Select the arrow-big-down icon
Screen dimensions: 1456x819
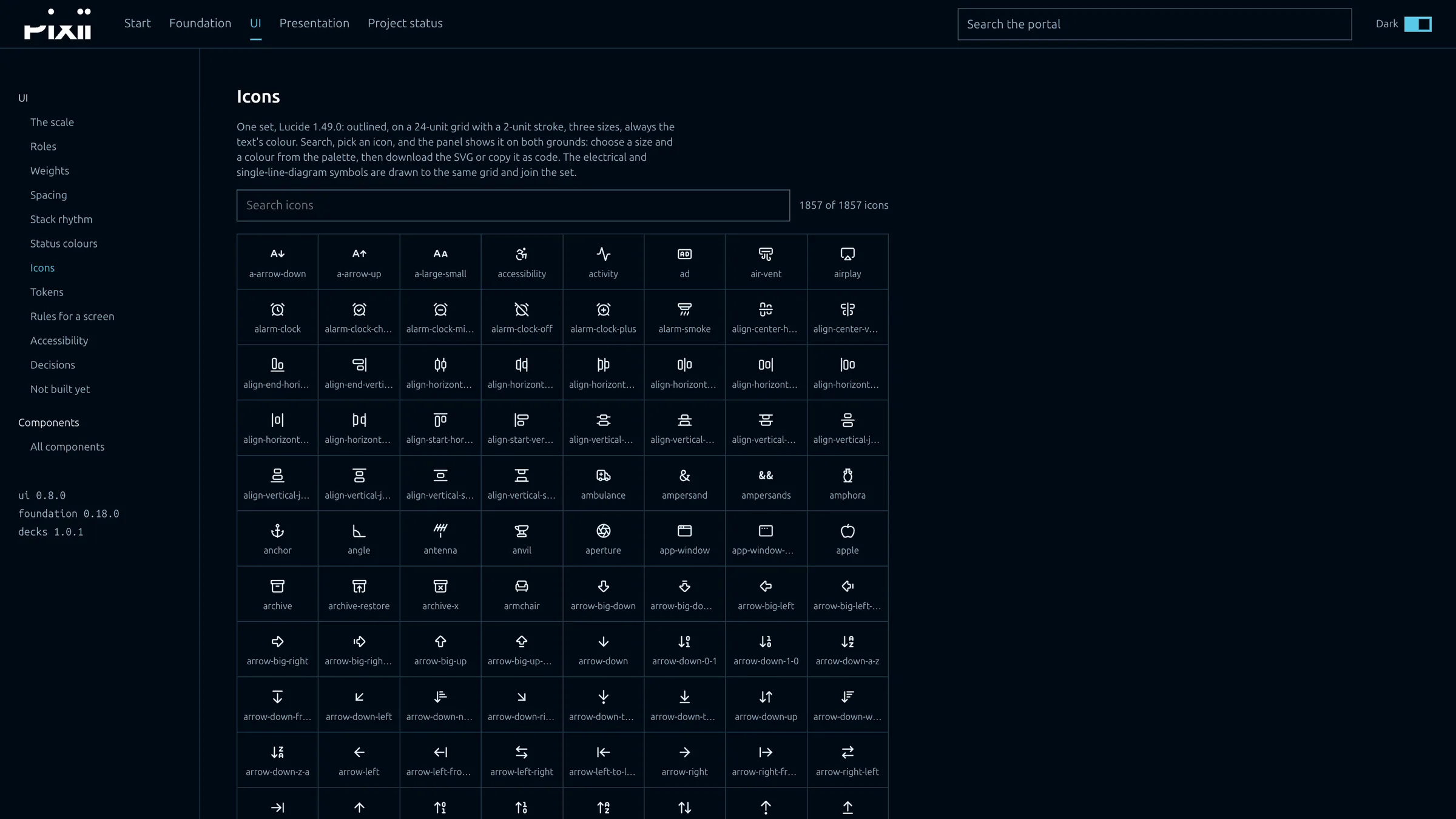(603, 594)
